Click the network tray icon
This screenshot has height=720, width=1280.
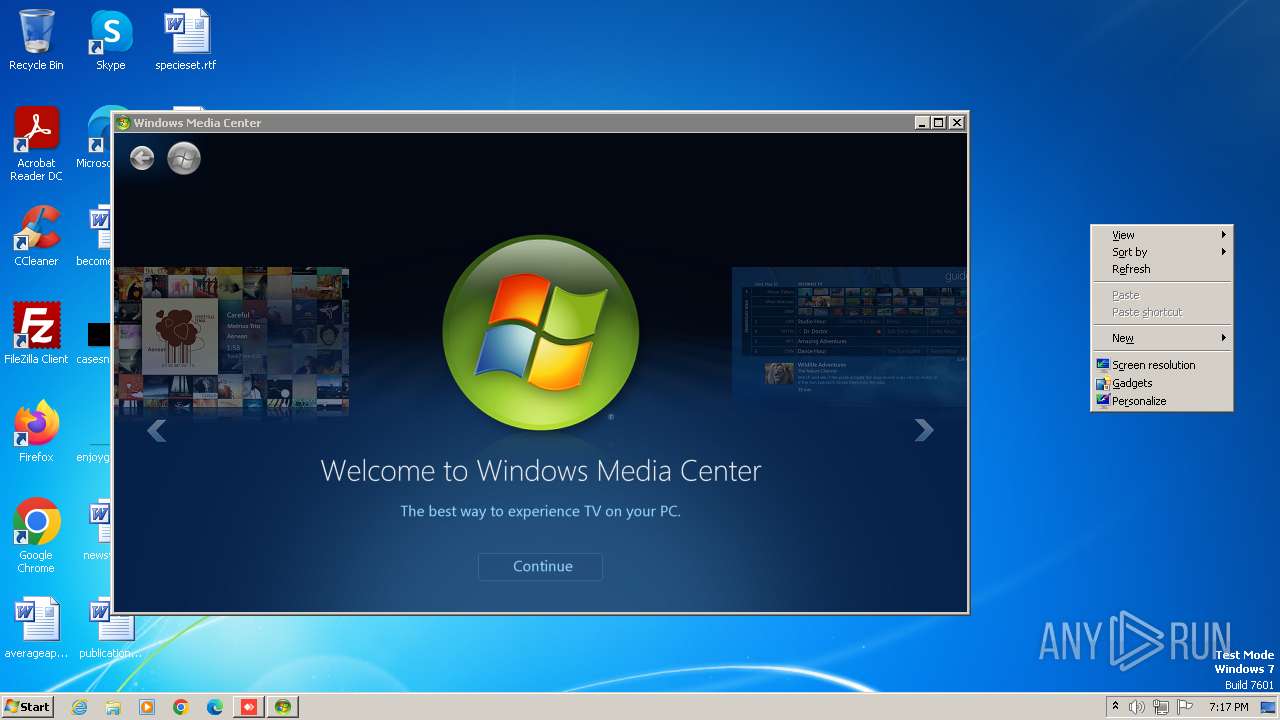coord(1161,707)
